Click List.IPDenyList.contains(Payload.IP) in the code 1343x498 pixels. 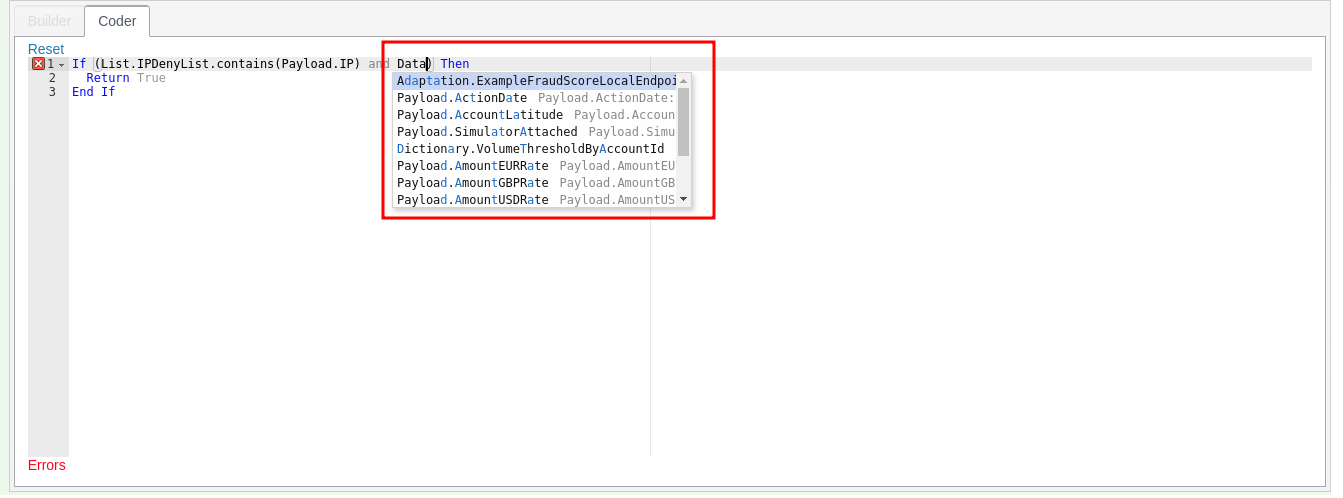(230, 64)
